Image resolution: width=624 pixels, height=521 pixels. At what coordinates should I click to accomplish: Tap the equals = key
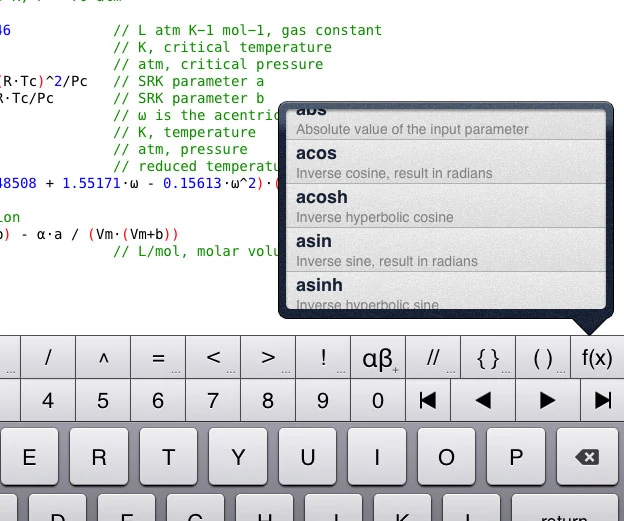tap(158, 357)
